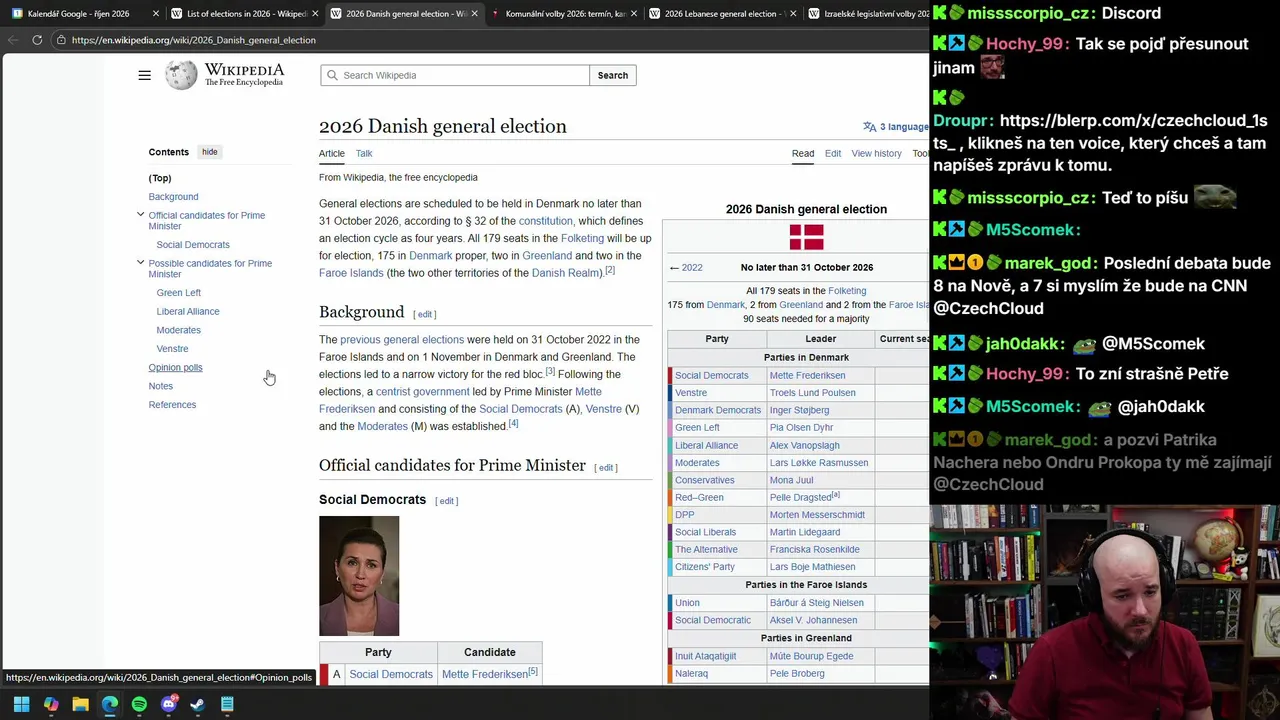Hide the Contents sidebar

point(209,152)
